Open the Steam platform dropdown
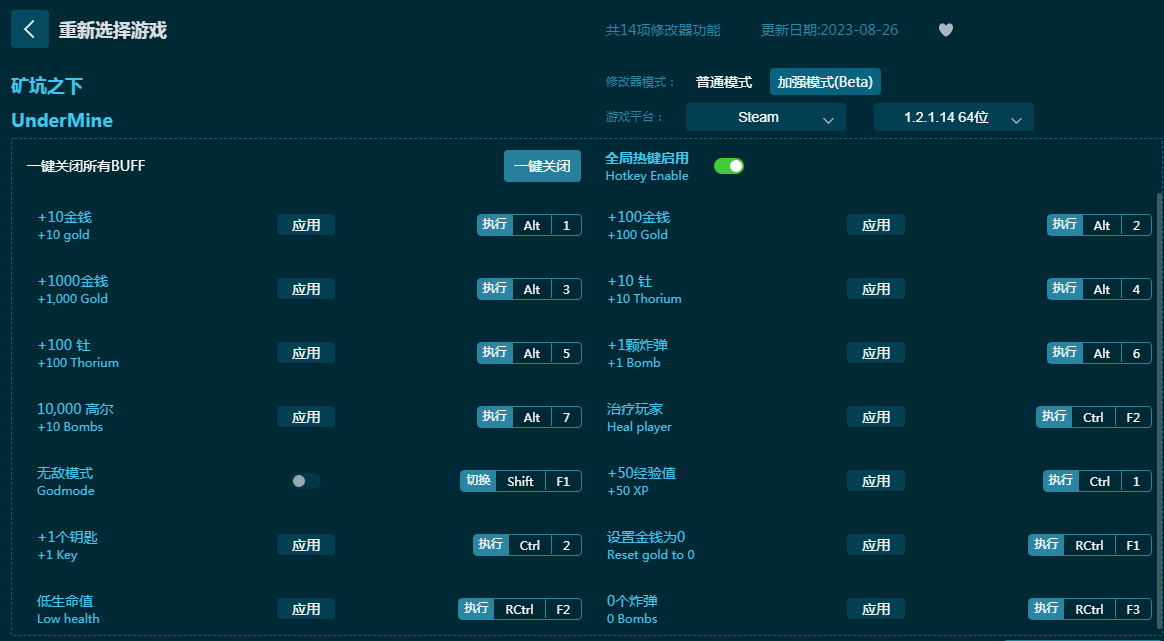 click(765, 117)
